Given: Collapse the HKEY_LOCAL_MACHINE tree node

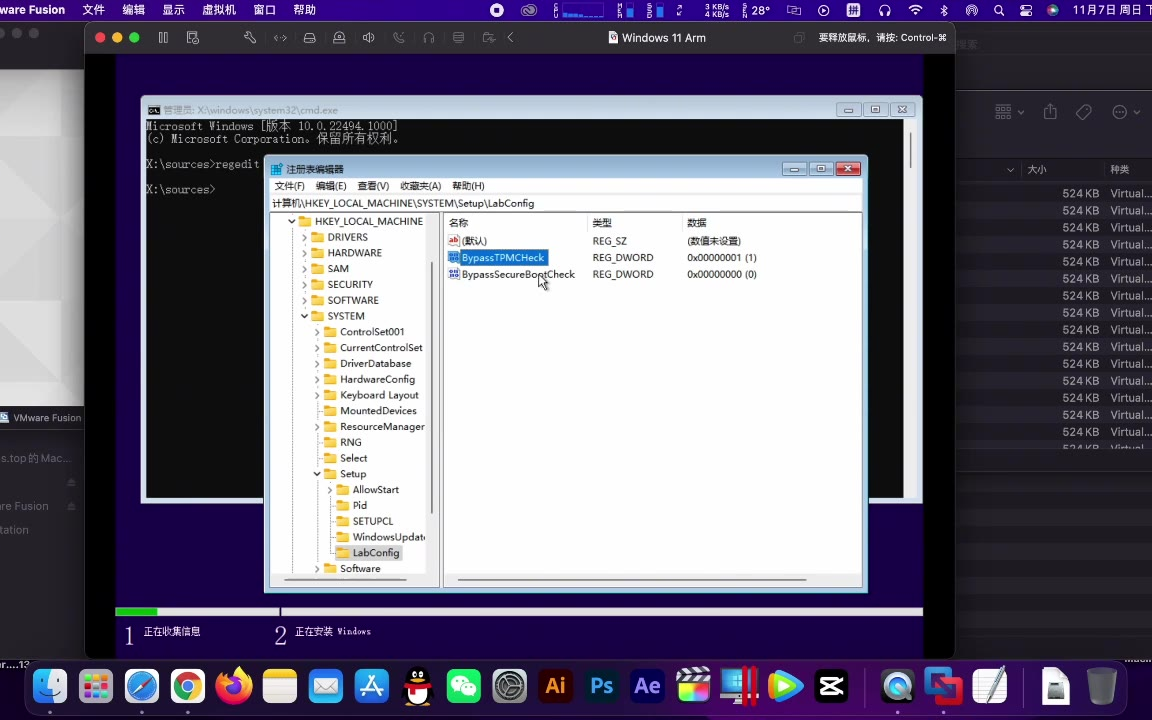Looking at the screenshot, I should (x=292, y=221).
